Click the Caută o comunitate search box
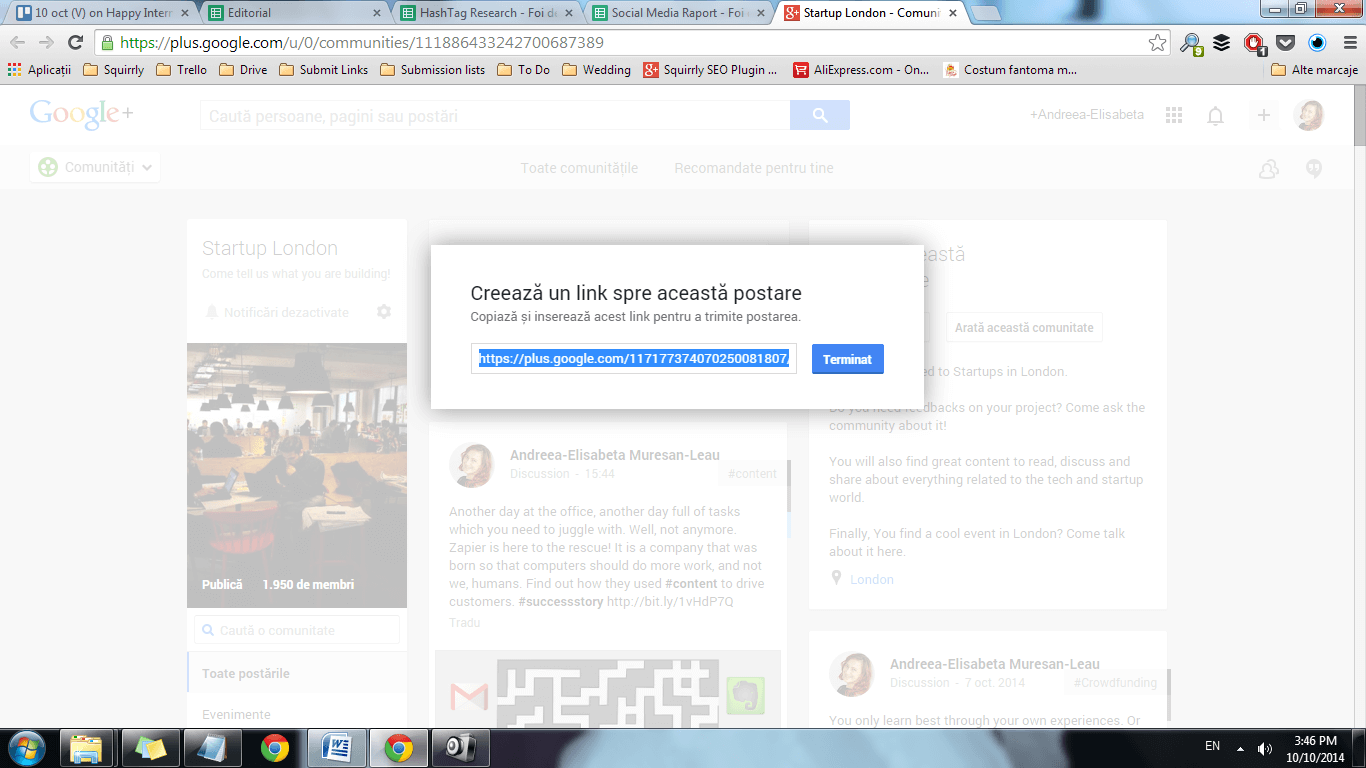Image resolution: width=1366 pixels, height=768 pixels. click(297, 630)
